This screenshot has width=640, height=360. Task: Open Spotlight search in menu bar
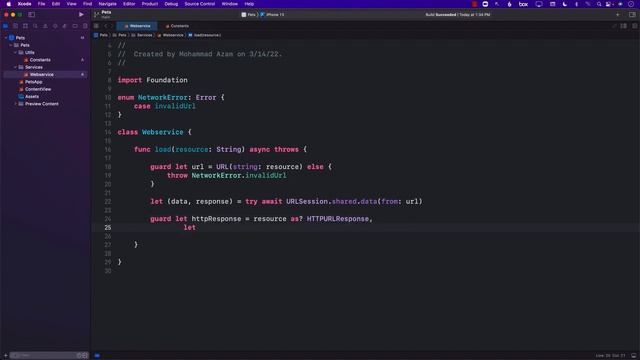pos(599,4)
